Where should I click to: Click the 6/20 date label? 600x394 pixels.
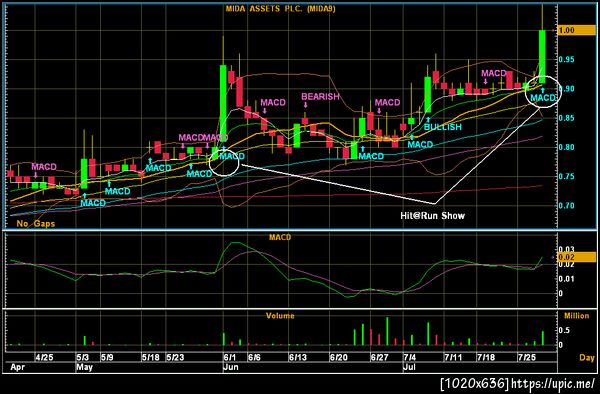pos(339,358)
